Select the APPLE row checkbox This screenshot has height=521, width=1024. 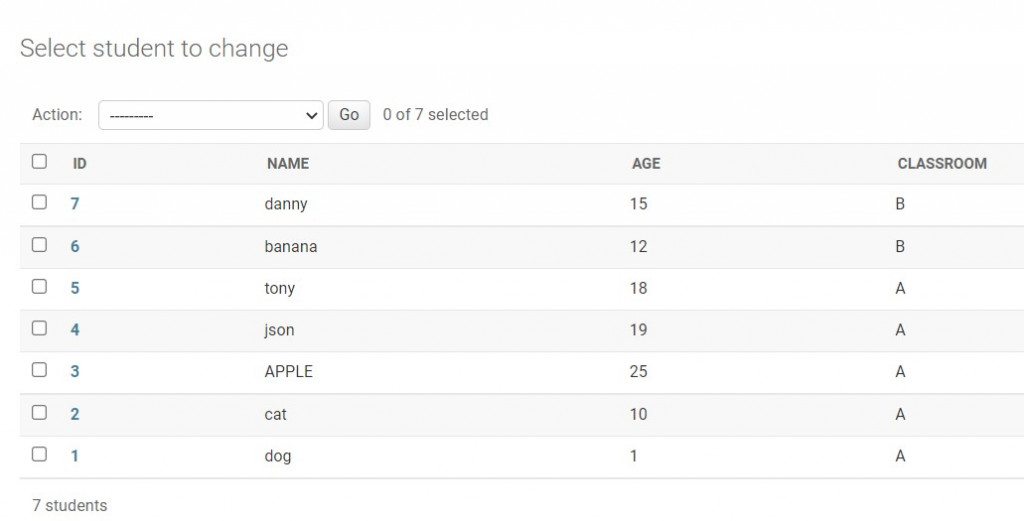(x=39, y=370)
